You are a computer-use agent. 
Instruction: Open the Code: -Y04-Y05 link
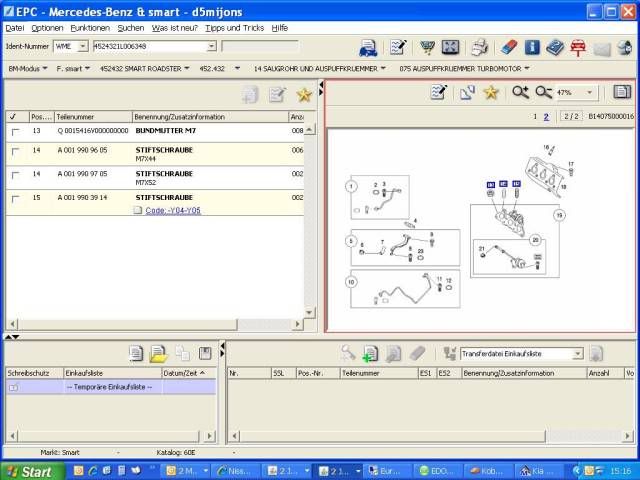173,211
